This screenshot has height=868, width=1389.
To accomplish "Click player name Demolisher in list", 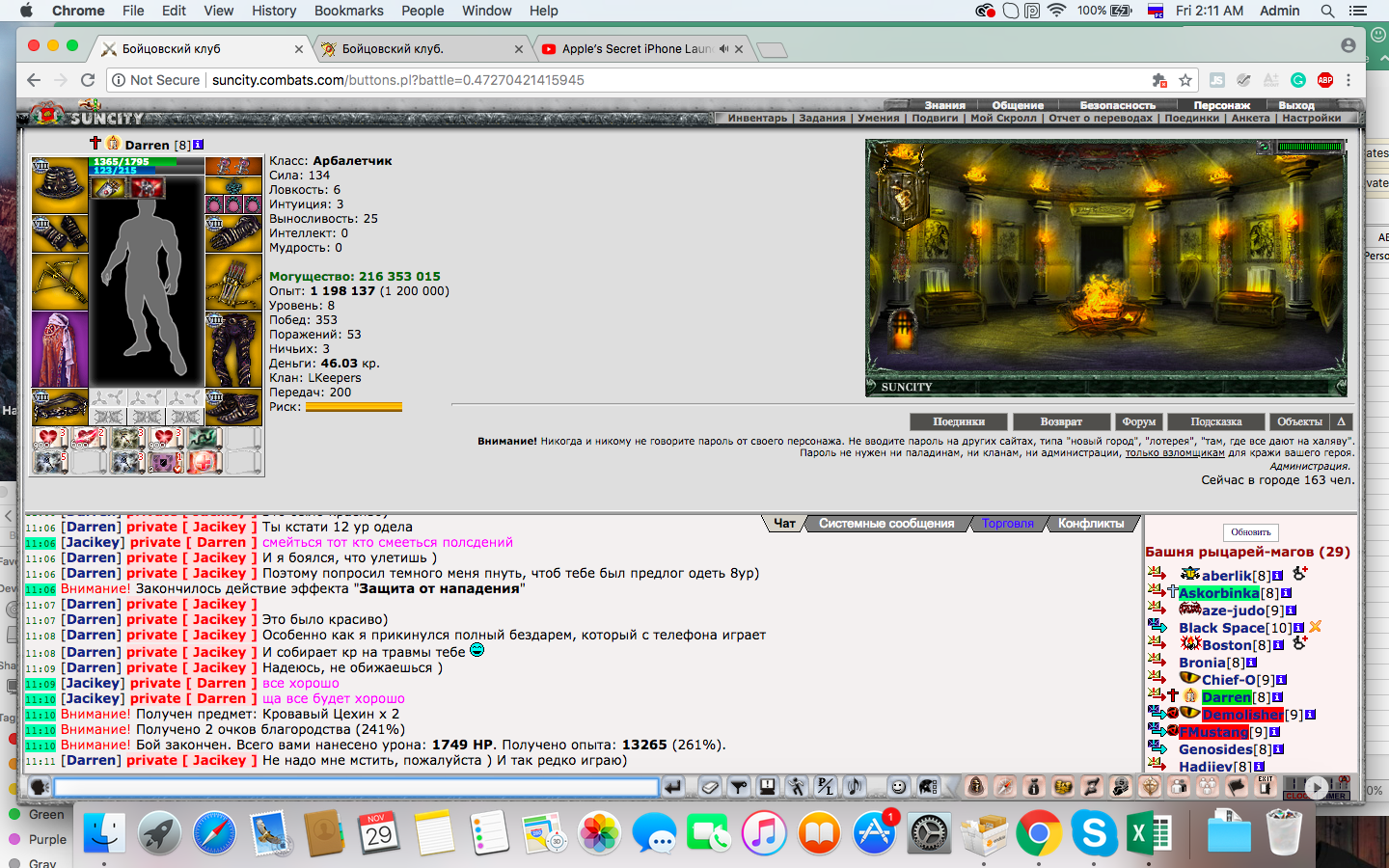I will click(1242, 715).
